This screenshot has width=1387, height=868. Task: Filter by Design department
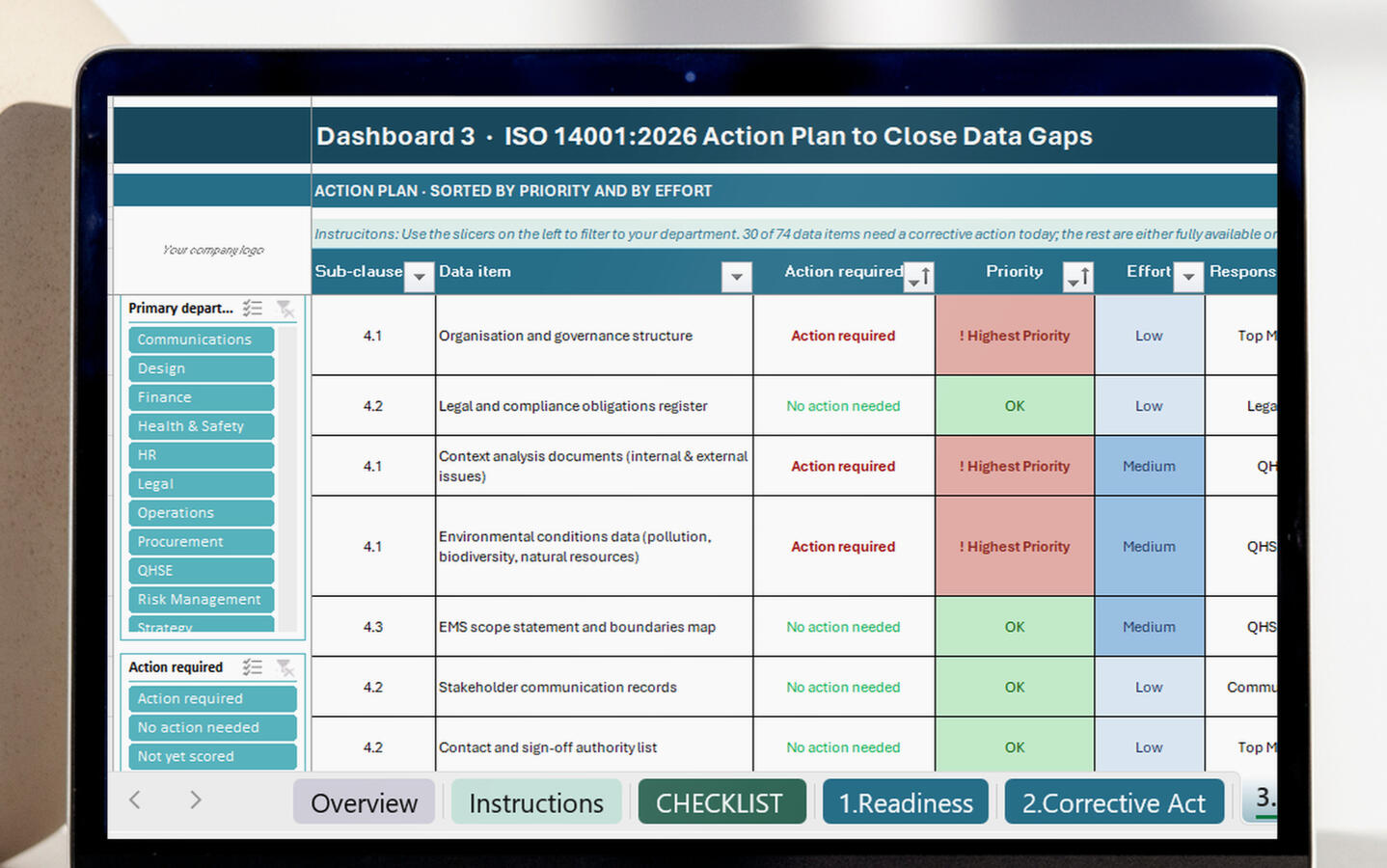click(x=202, y=368)
